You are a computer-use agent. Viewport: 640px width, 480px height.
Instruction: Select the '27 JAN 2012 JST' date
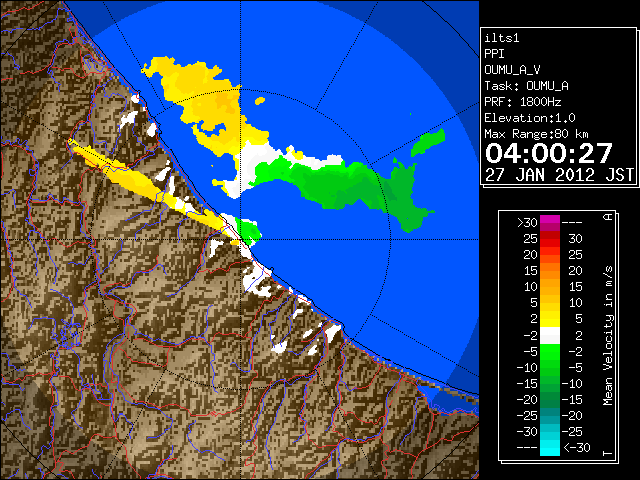coord(559,175)
